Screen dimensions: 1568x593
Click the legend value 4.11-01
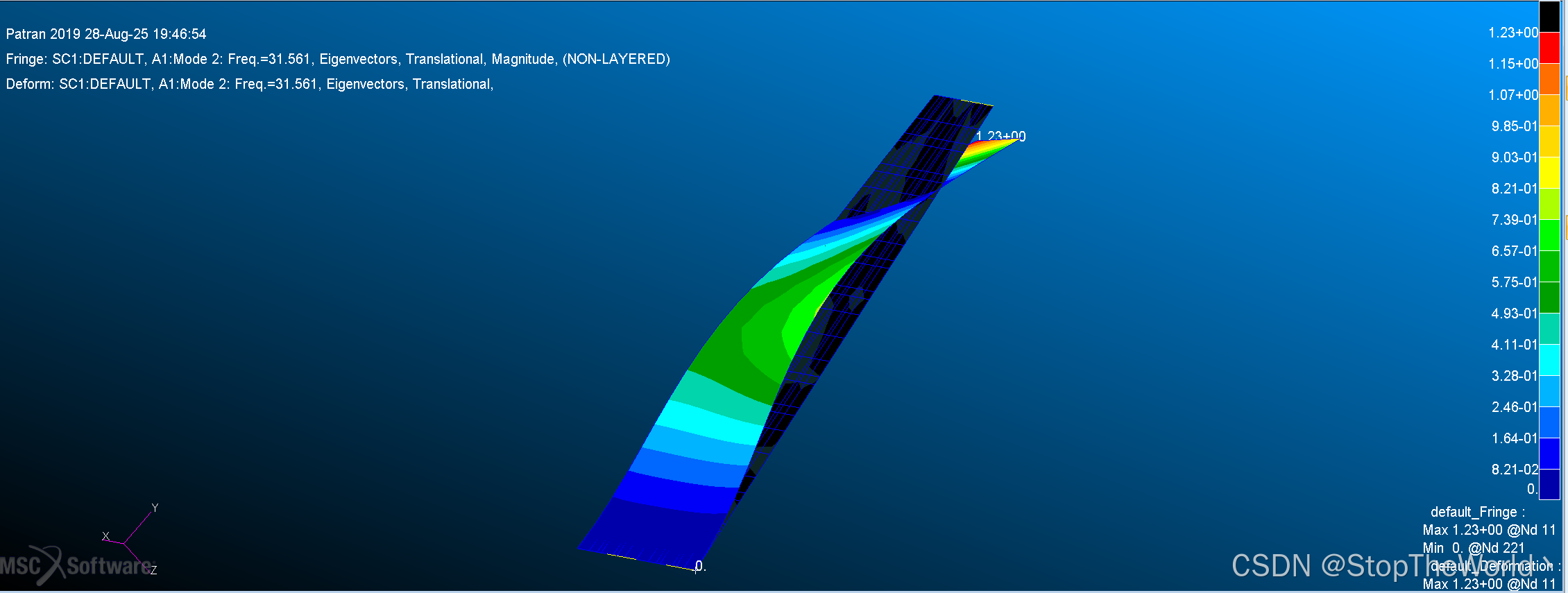(1515, 345)
